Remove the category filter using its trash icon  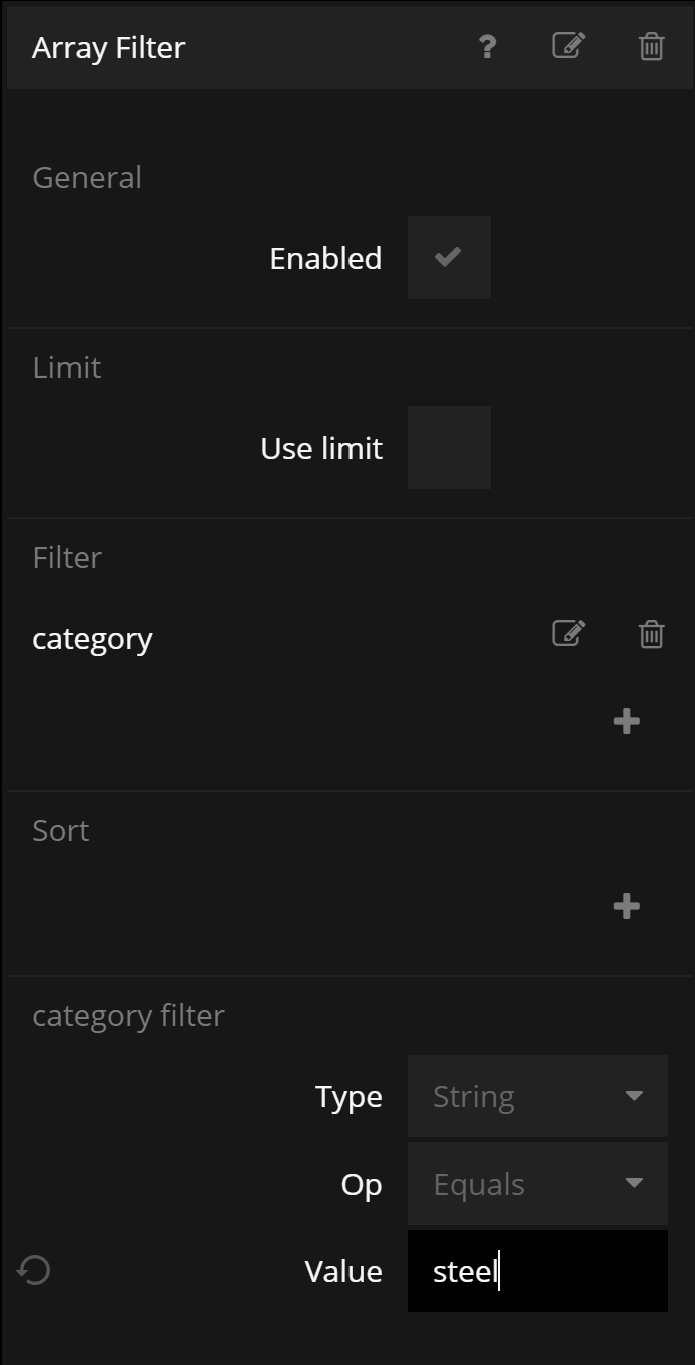point(651,634)
